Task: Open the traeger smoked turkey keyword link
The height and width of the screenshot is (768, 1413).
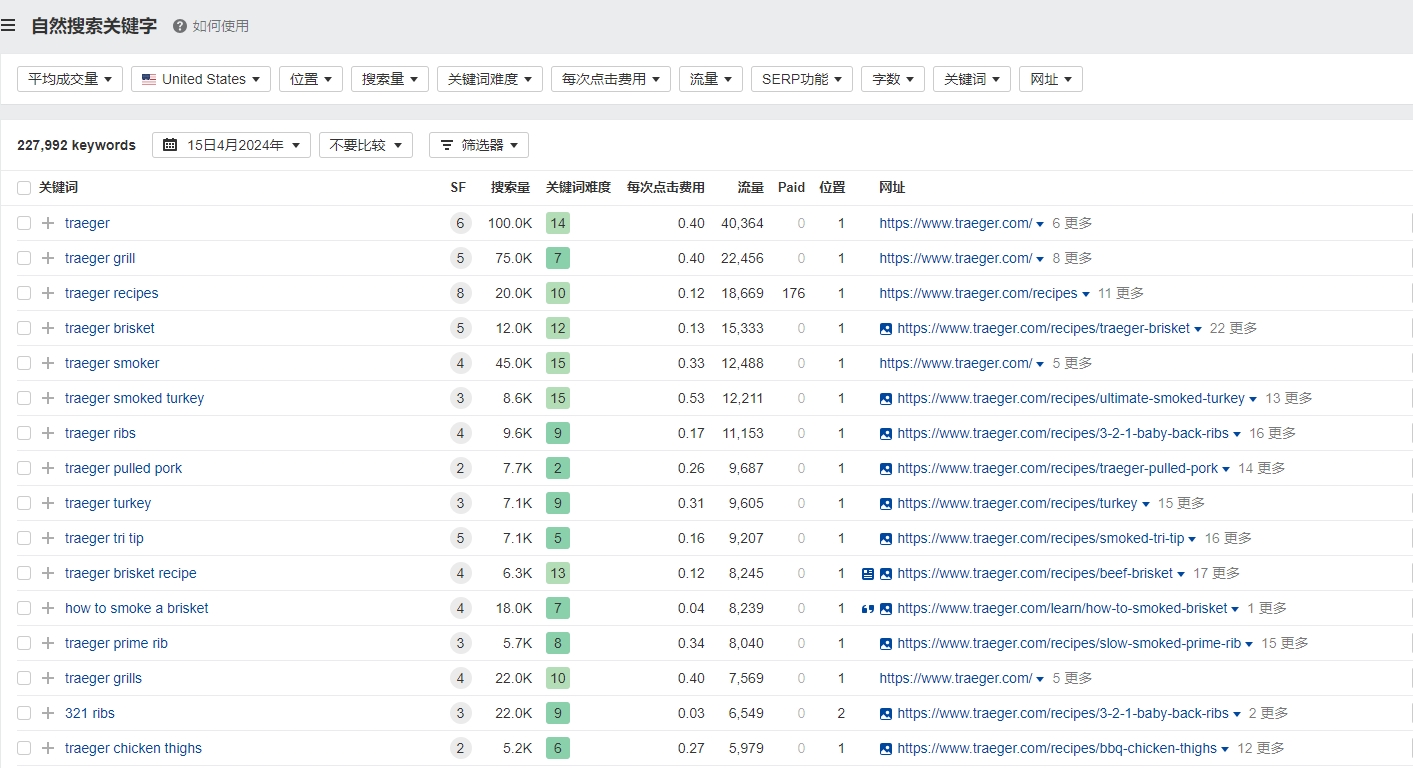Action: pos(134,398)
